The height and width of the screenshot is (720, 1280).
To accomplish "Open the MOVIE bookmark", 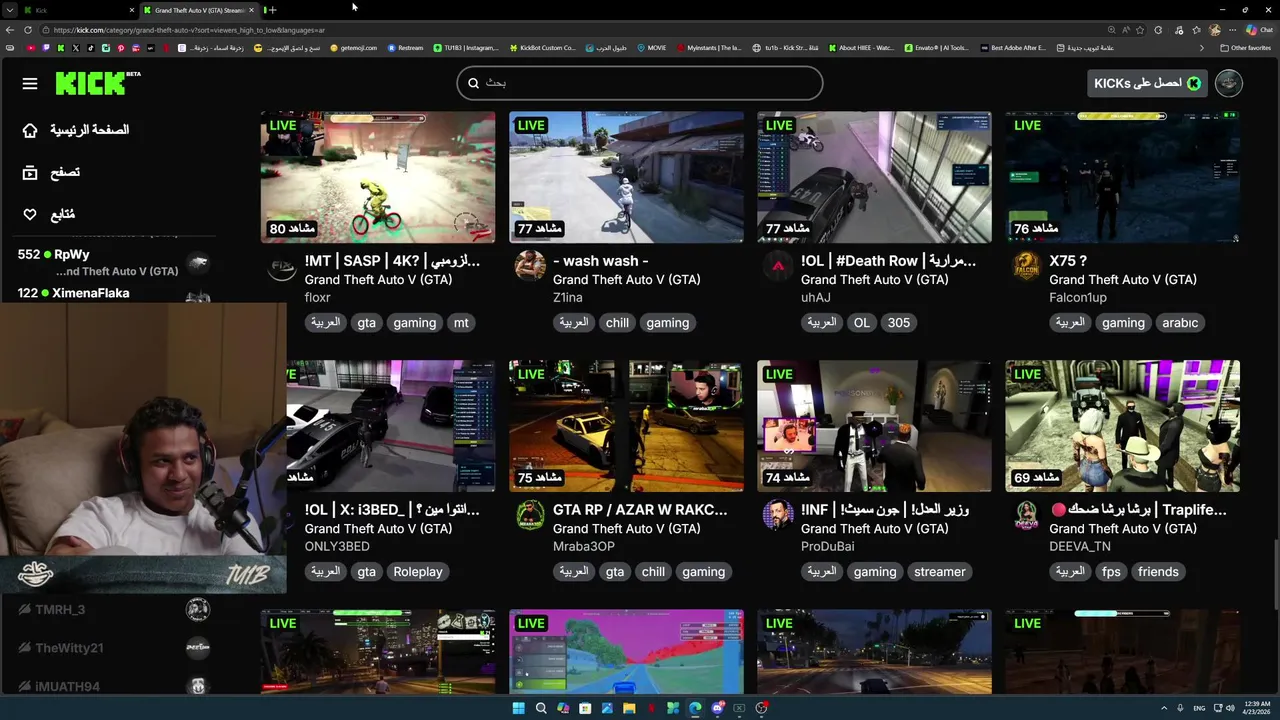I will (x=651, y=48).
